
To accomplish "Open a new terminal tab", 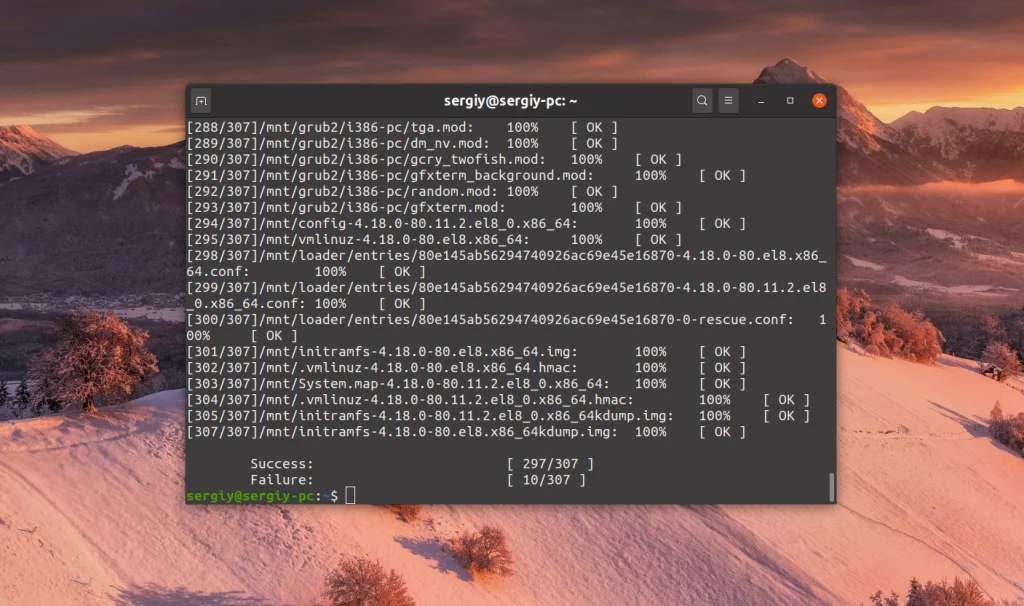I will (200, 100).
